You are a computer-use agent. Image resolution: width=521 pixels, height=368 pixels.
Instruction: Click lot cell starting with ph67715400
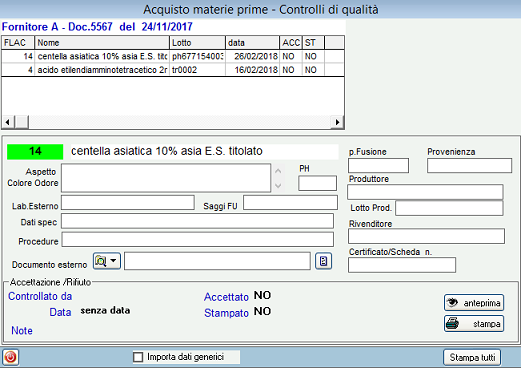coord(198,56)
